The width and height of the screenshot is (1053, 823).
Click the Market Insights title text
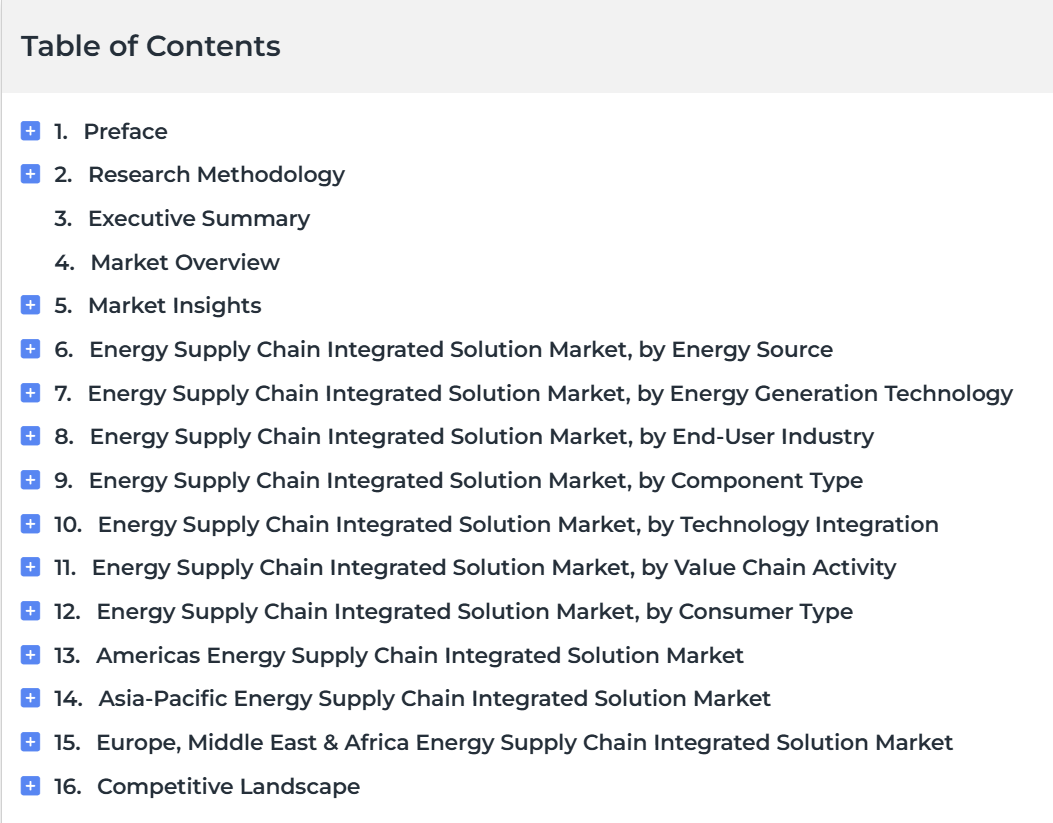click(175, 305)
